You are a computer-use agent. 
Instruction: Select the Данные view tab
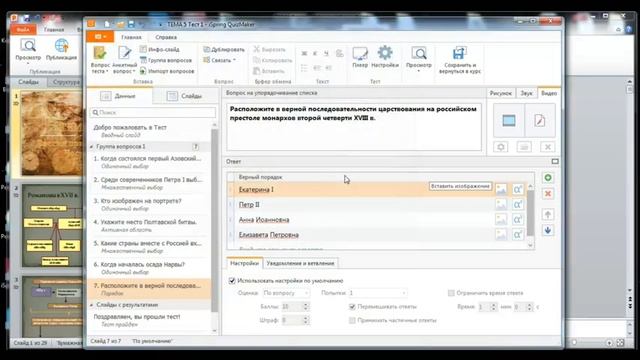point(119,96)
